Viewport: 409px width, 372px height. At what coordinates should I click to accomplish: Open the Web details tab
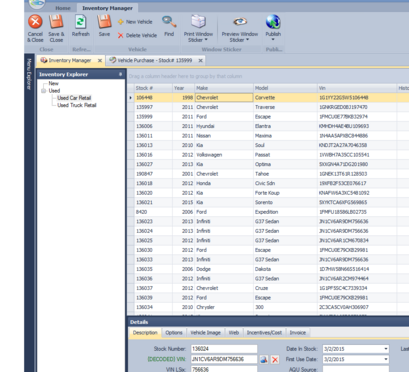point(234,333)
